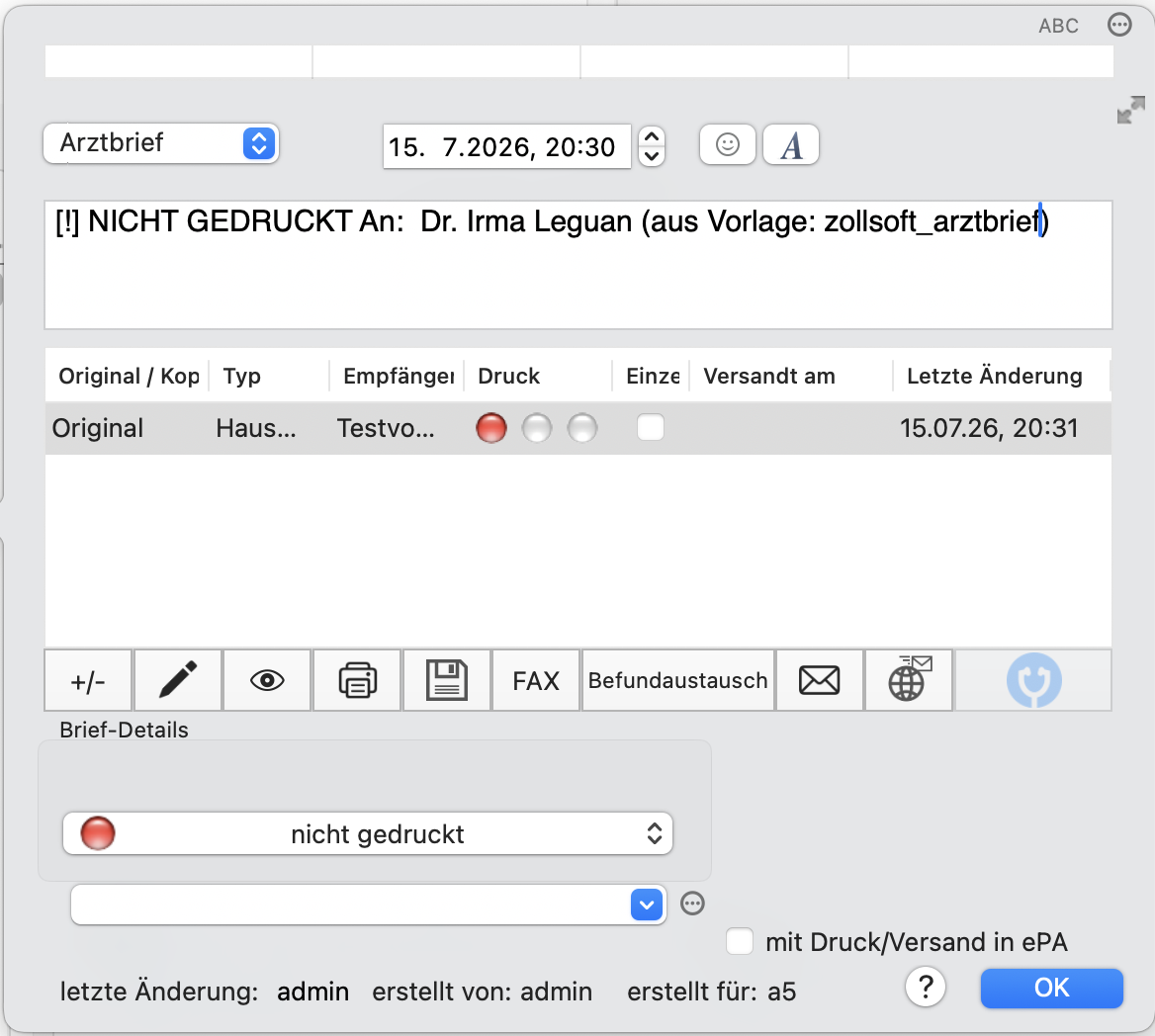
Task: Click the red print status indicator in row
Action: click(x=491, y=428)
